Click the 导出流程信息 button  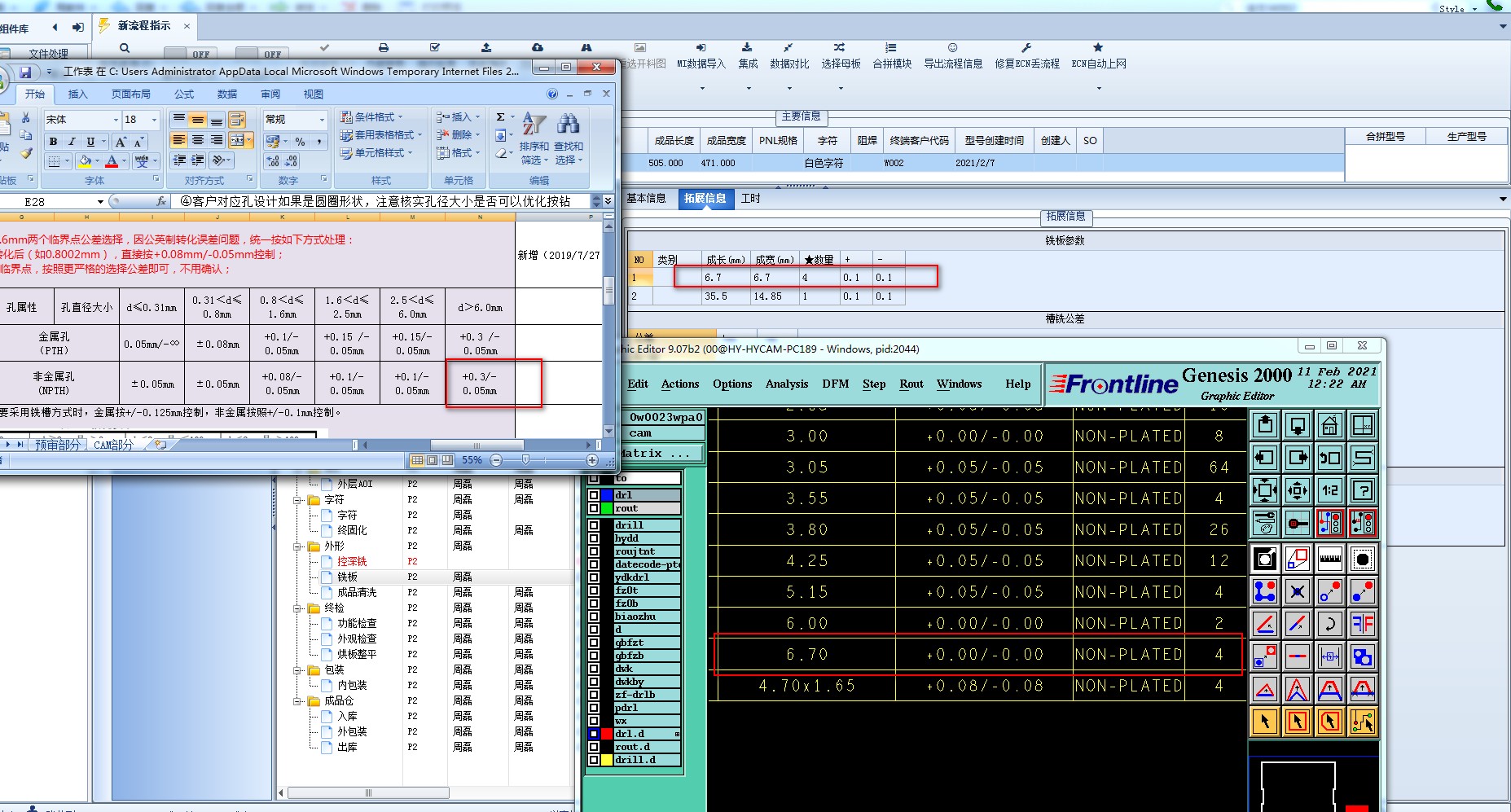(x=953, y=55)
